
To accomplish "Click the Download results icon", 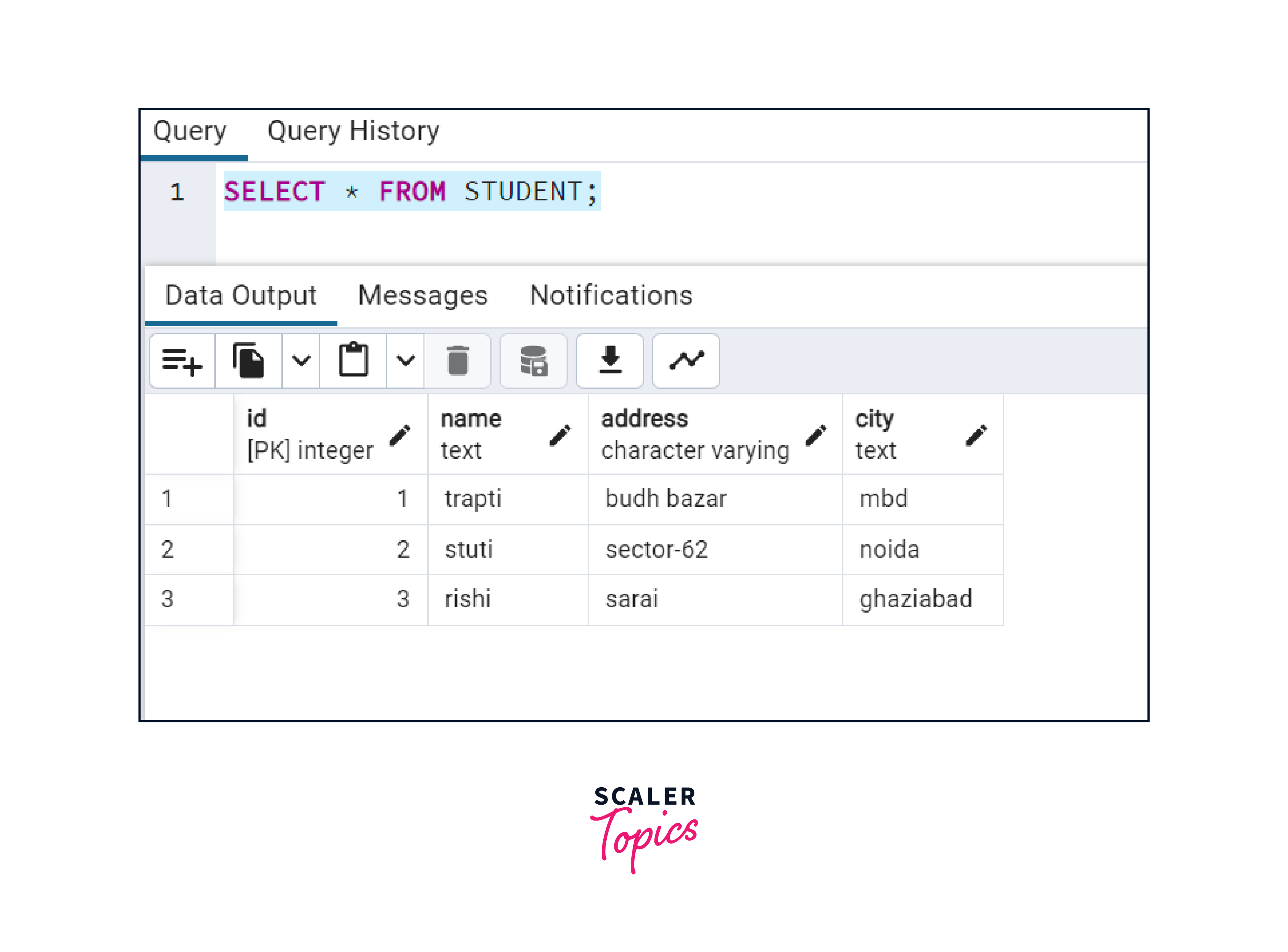I will (x=609, y=361).
